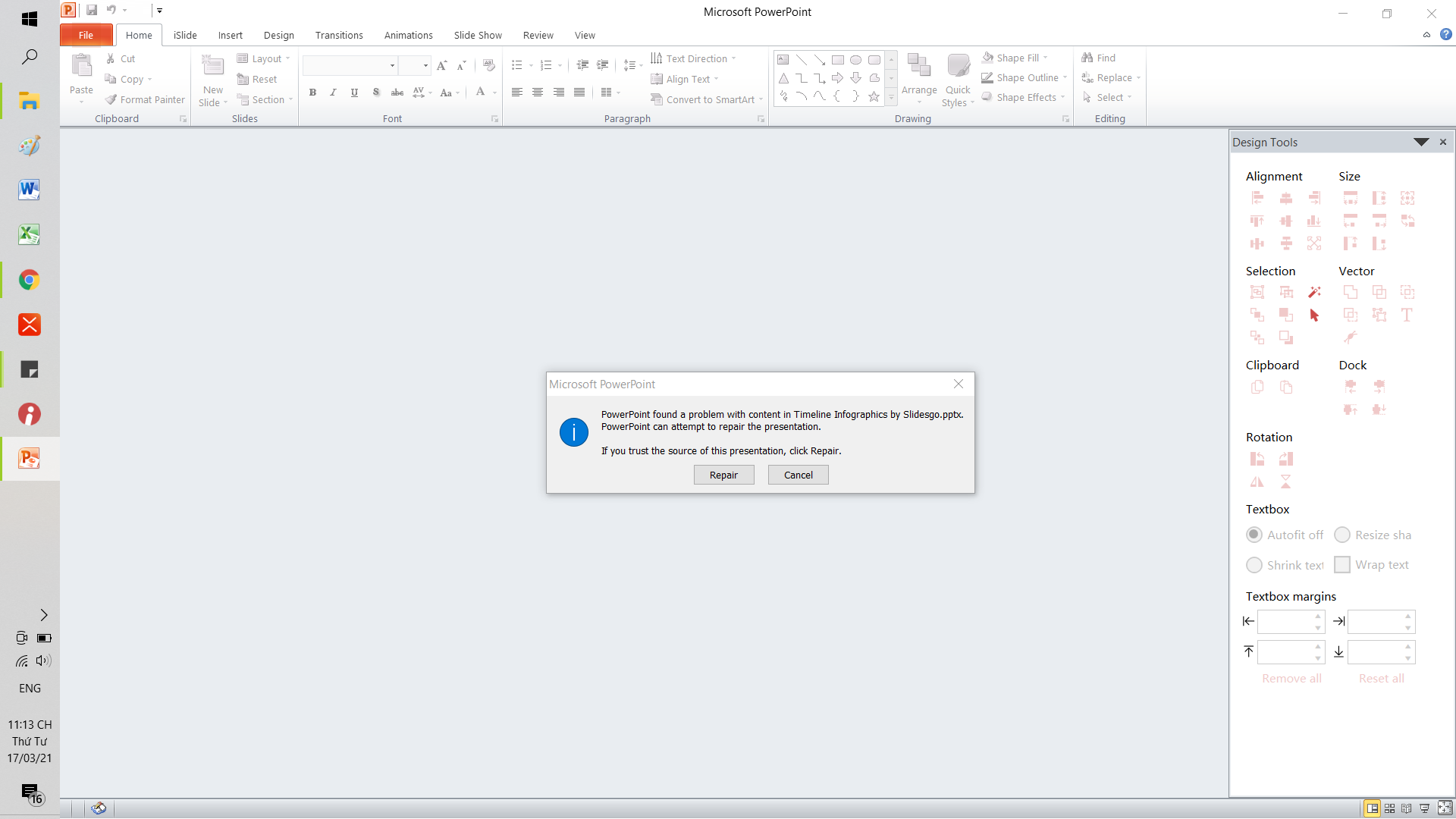Open the Transitions tab
1456x819 pixels.
click(x=339, y=35)
